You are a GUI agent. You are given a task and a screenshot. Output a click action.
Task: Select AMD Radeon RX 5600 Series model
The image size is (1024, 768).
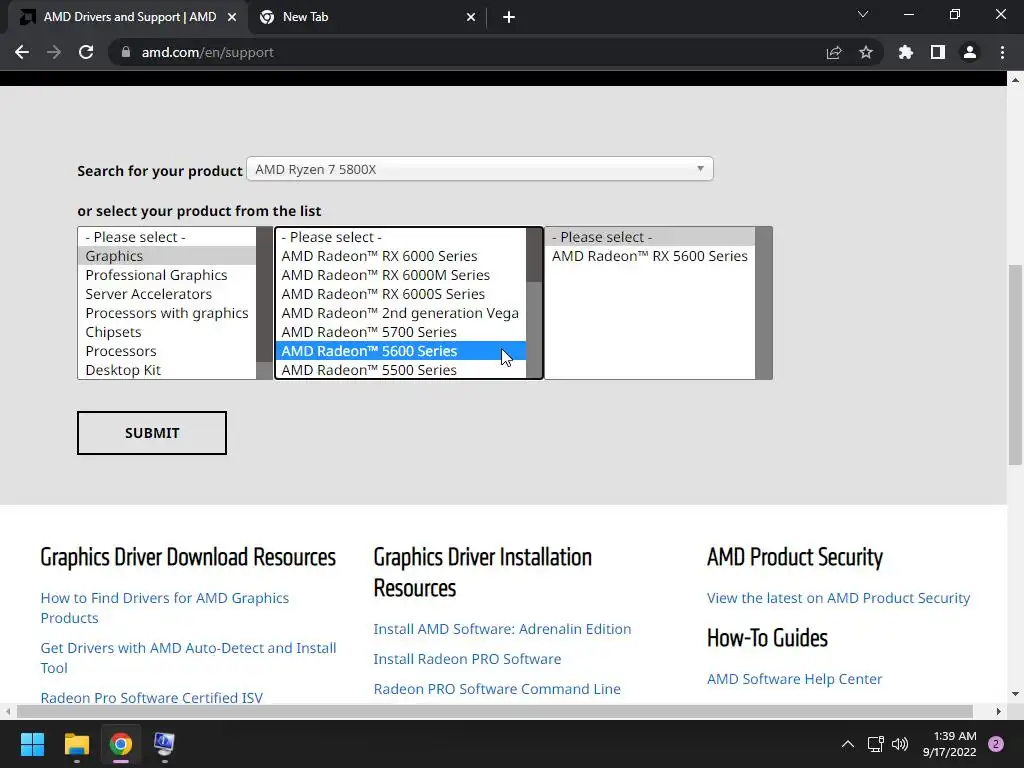click(650, 256)
